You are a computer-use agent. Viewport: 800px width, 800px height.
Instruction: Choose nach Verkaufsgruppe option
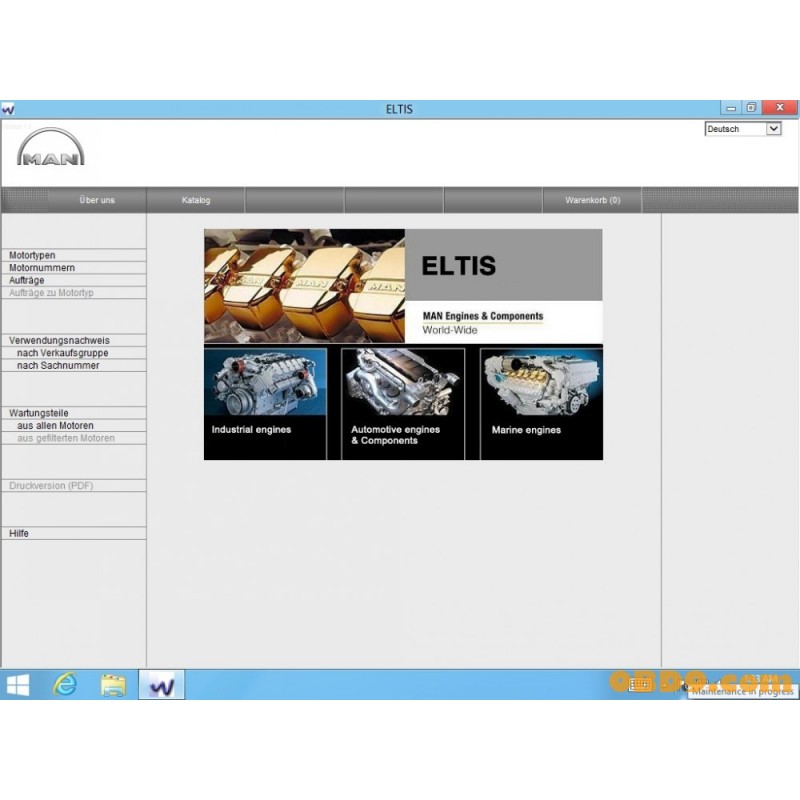pos(73,353)
